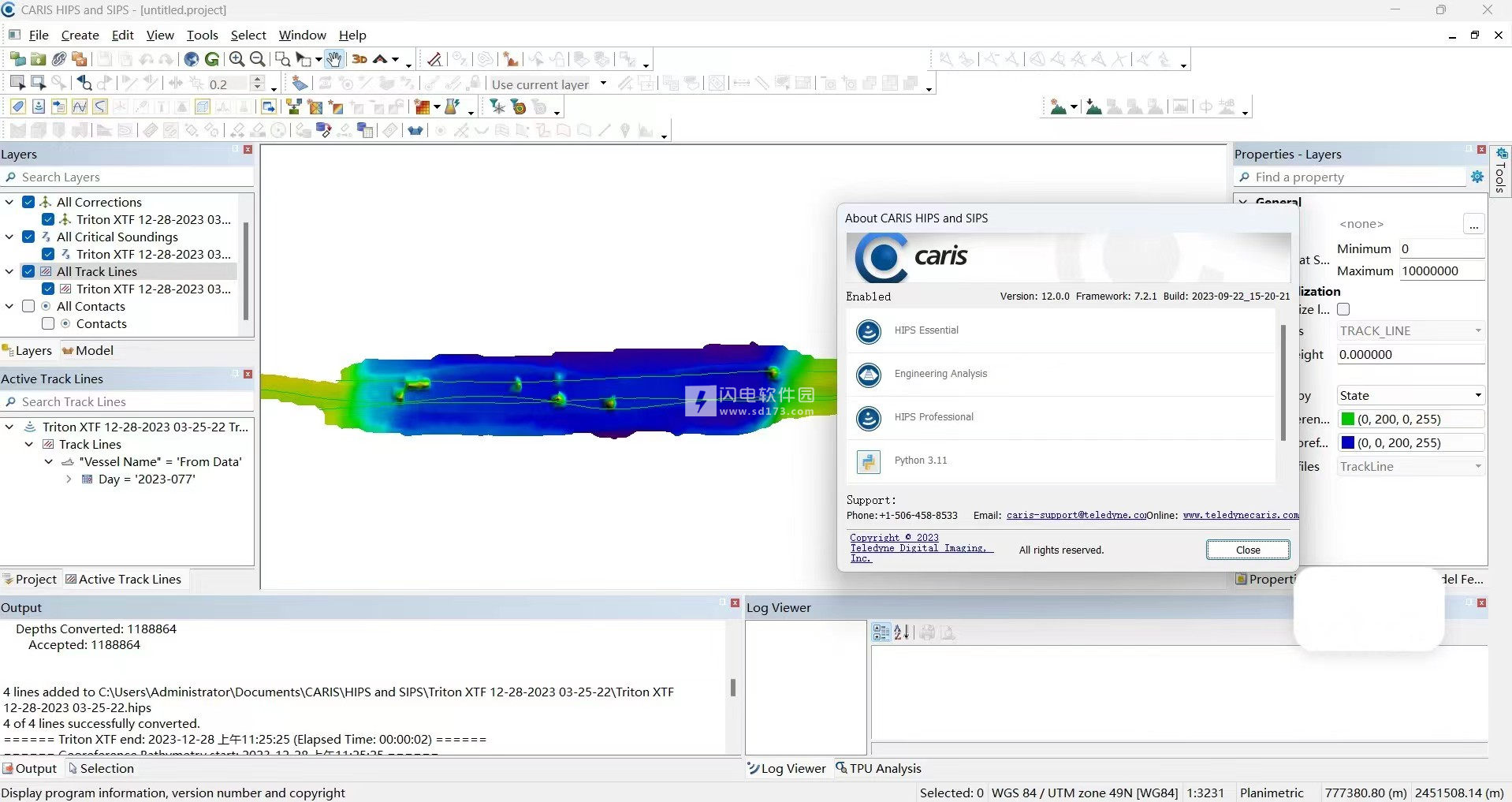The image size is (1512, 802).
Task: Select the zoom-to-area box tool
Action: (x=282, y=59)
